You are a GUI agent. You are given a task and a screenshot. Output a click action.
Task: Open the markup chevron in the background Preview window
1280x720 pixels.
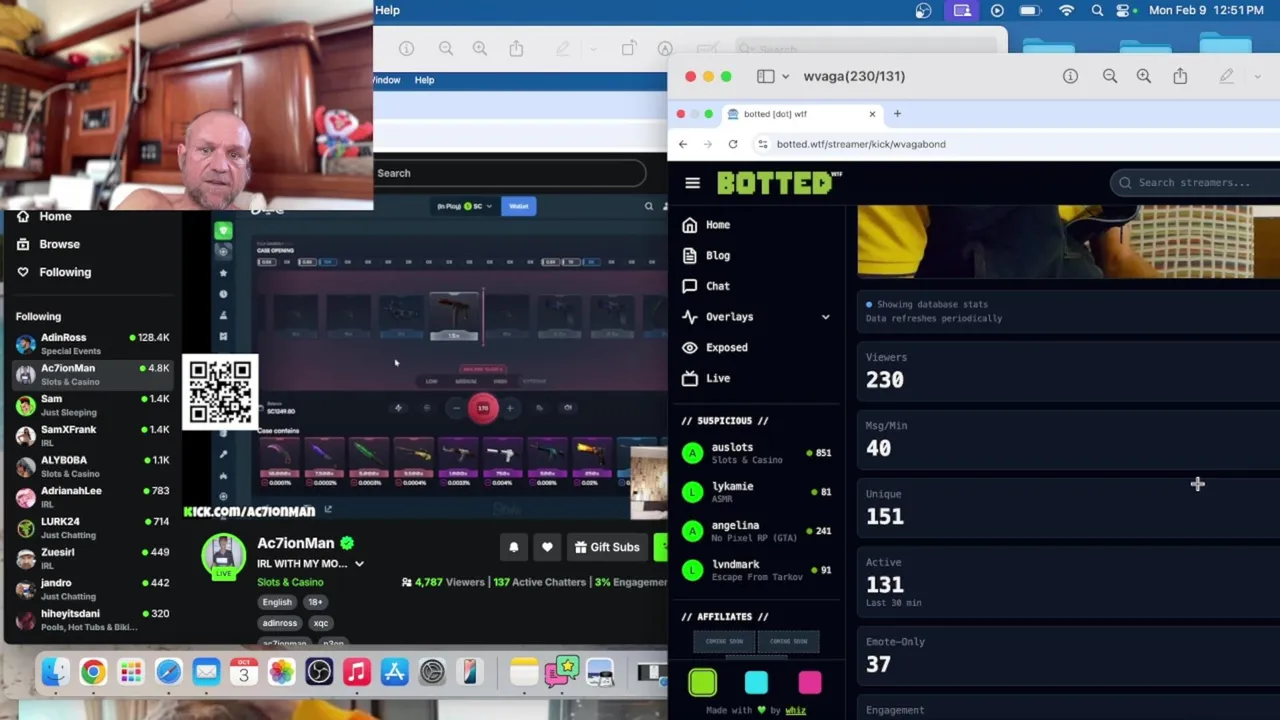593,48
